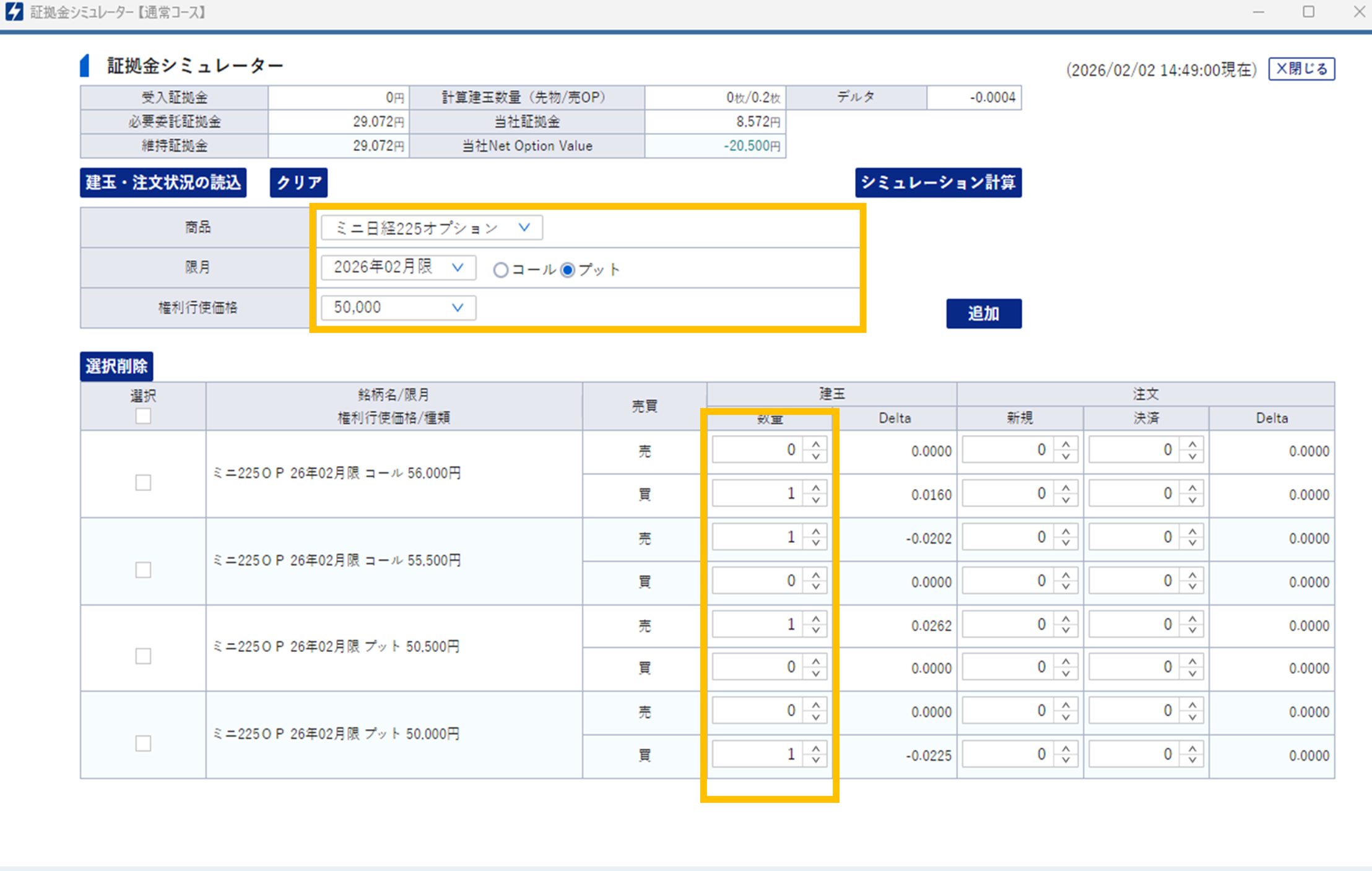Increase buy quantity for Put 50,000 row
The width and height of the screenshot is (1372, 871).
[x=815, y=748]
